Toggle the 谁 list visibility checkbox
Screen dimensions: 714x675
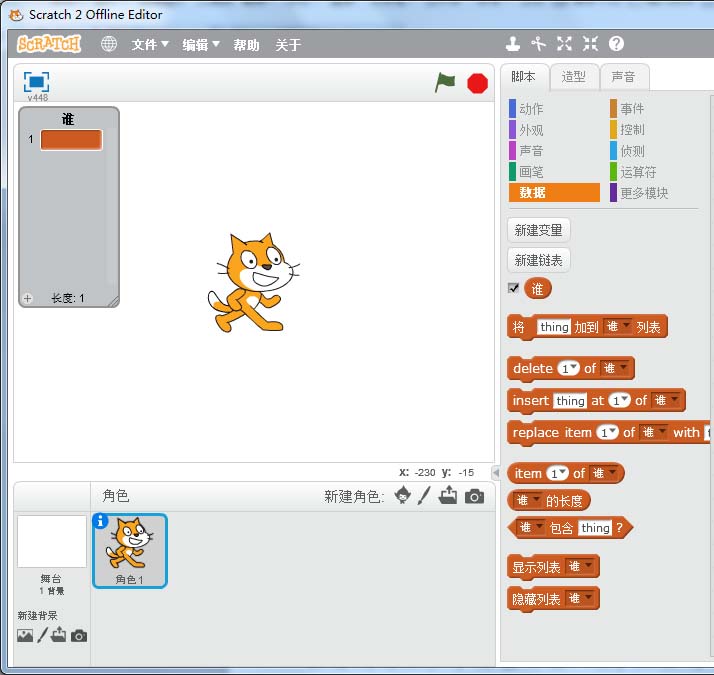[513, 288]
